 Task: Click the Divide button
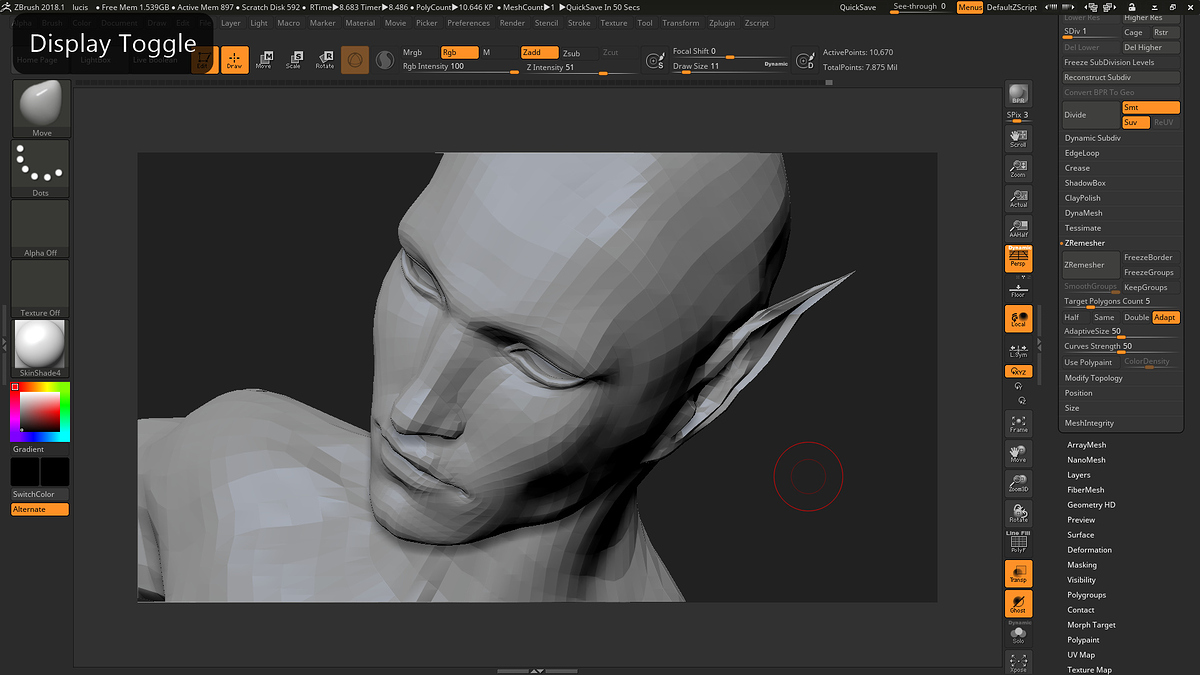(1090, 115)
